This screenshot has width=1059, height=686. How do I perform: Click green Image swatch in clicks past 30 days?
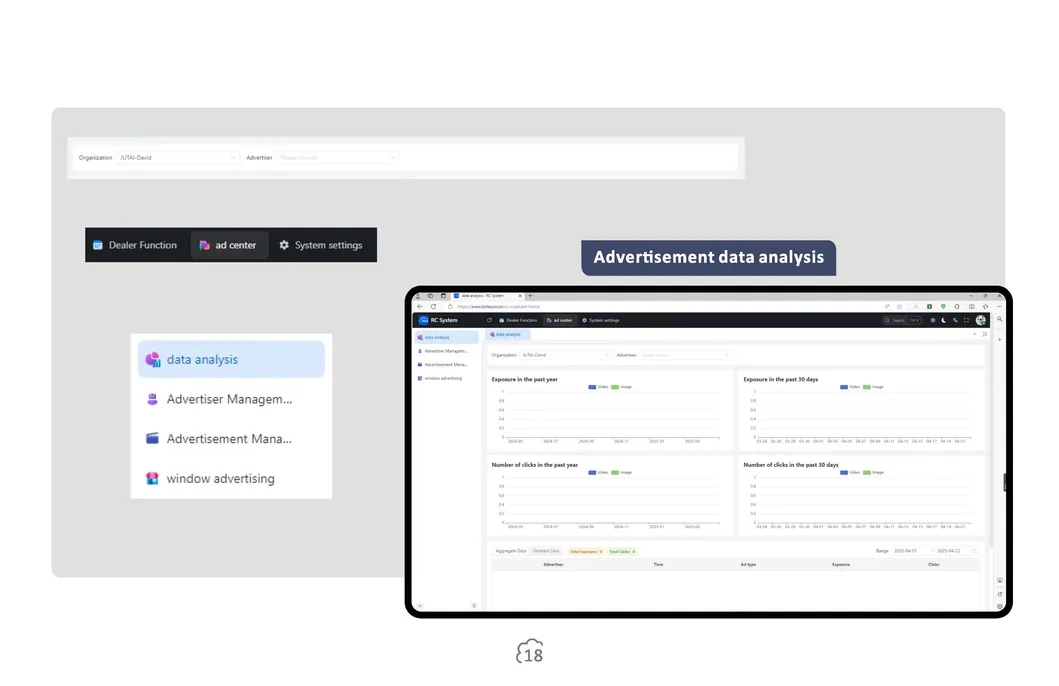pyautogui.click(x=867, y=472)
